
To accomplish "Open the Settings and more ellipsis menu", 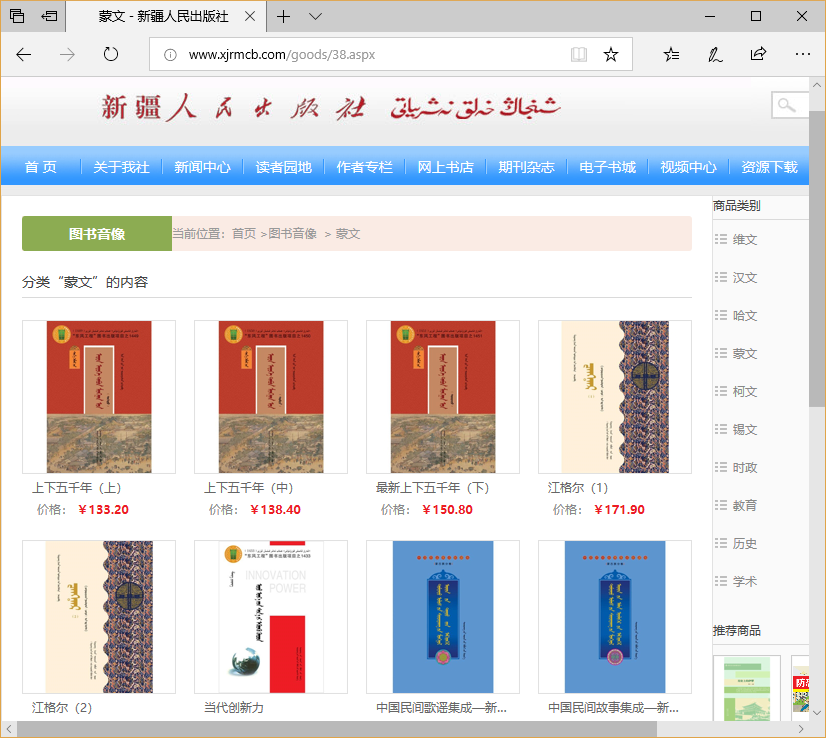I will pyautogui.click(x=803, y=54).
